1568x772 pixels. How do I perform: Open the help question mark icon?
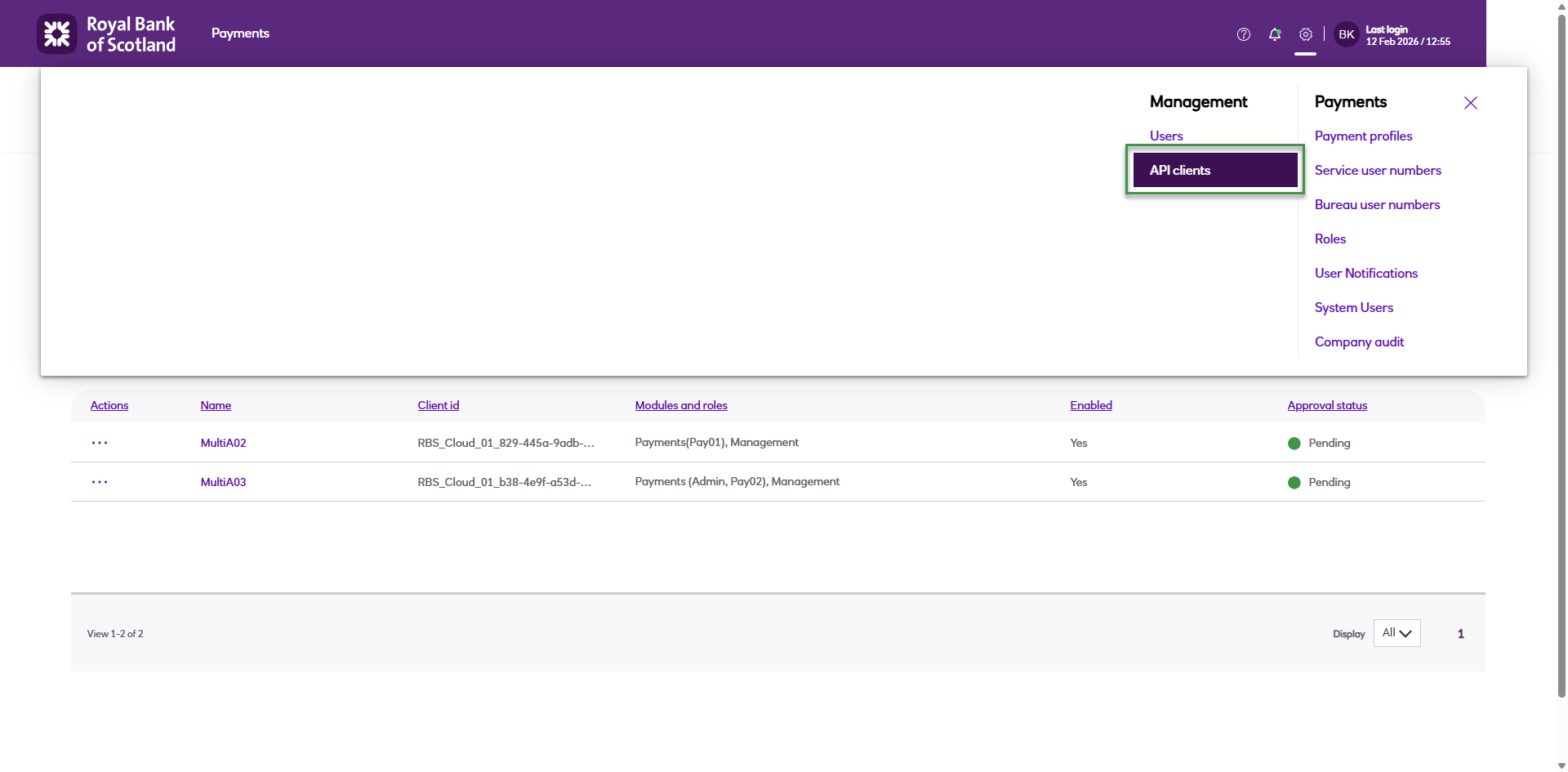pos(1244,34)
